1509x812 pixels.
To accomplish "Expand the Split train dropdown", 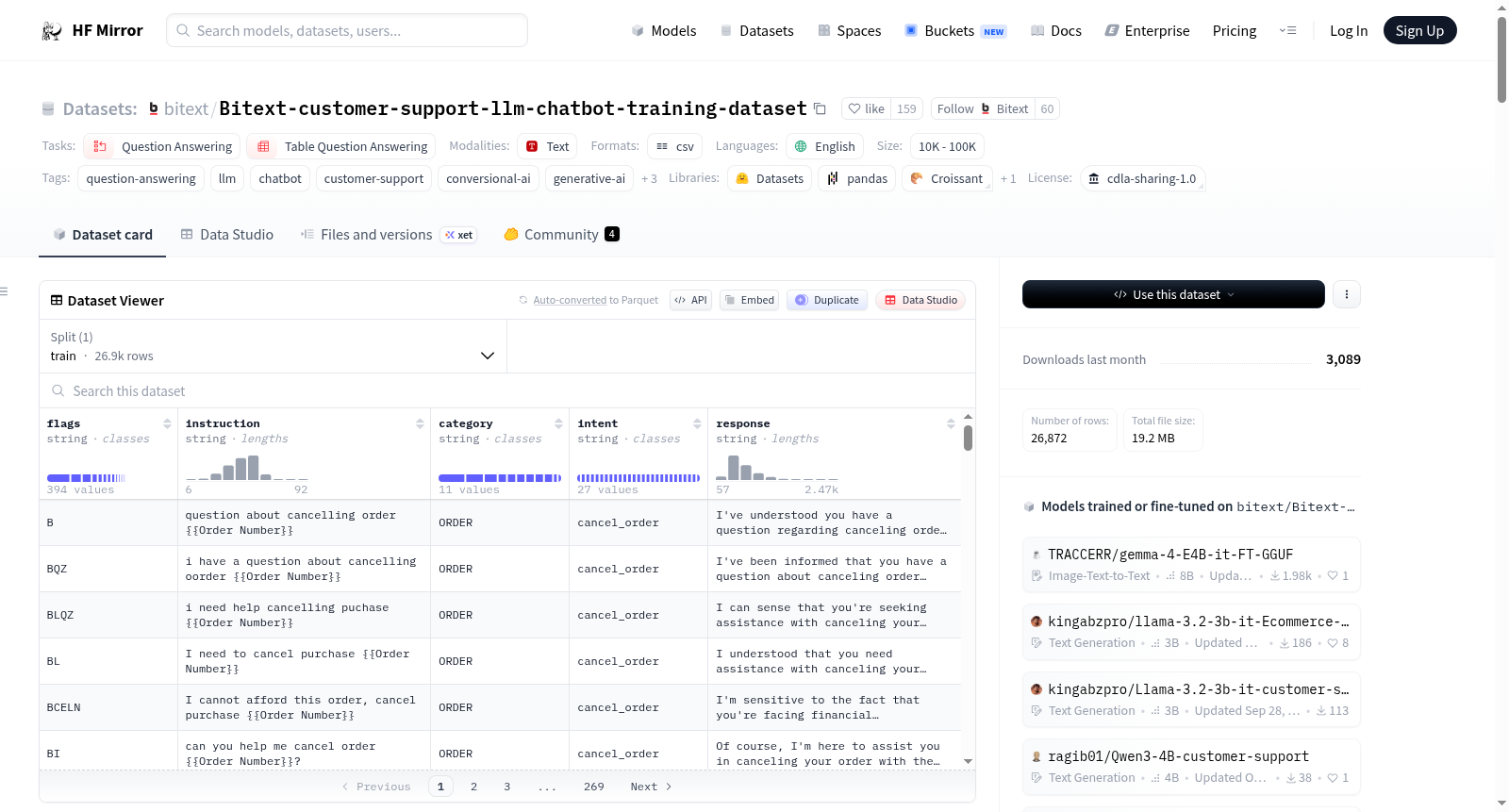I will tap(273, 347).
